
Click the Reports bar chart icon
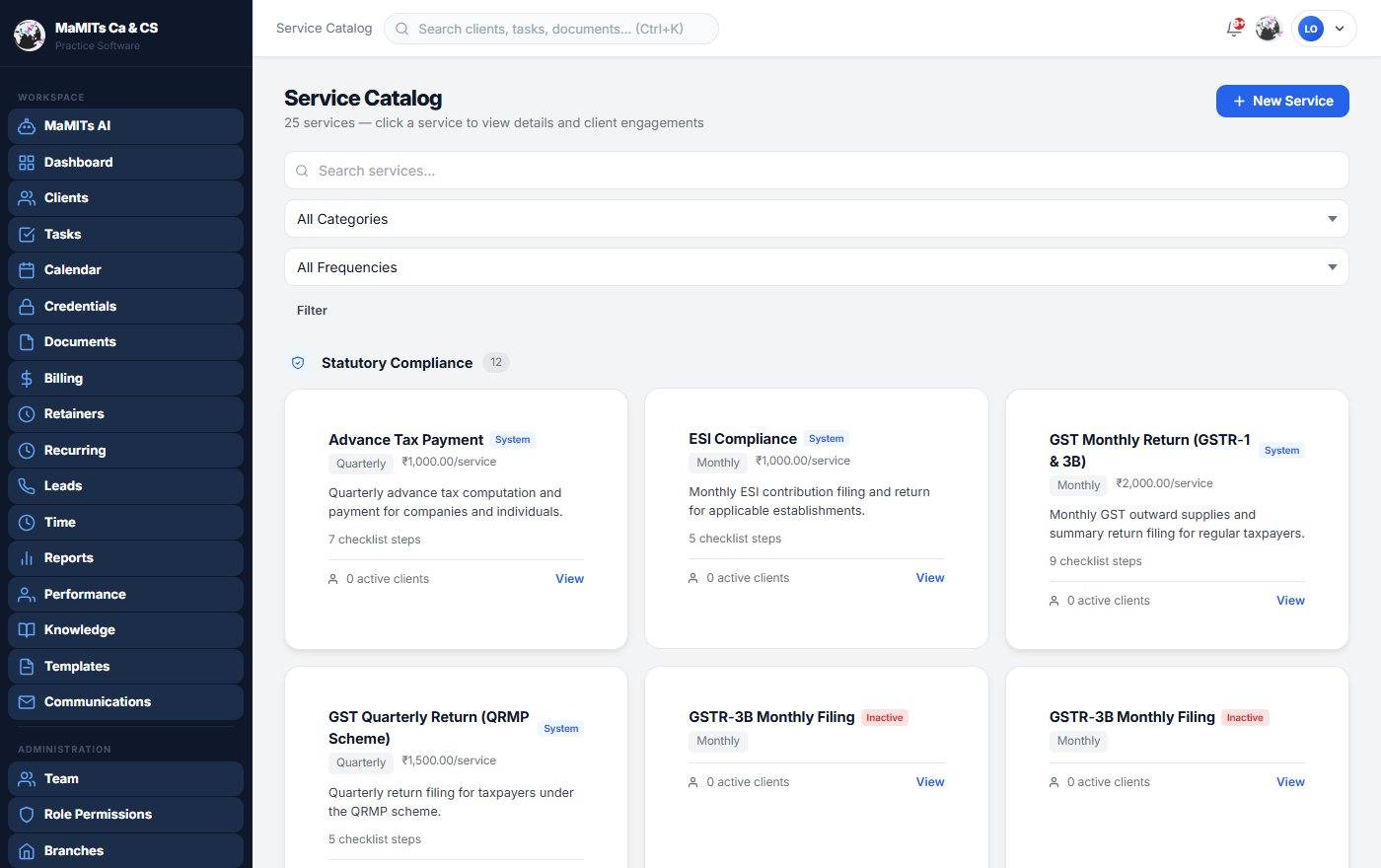[27, 558]
